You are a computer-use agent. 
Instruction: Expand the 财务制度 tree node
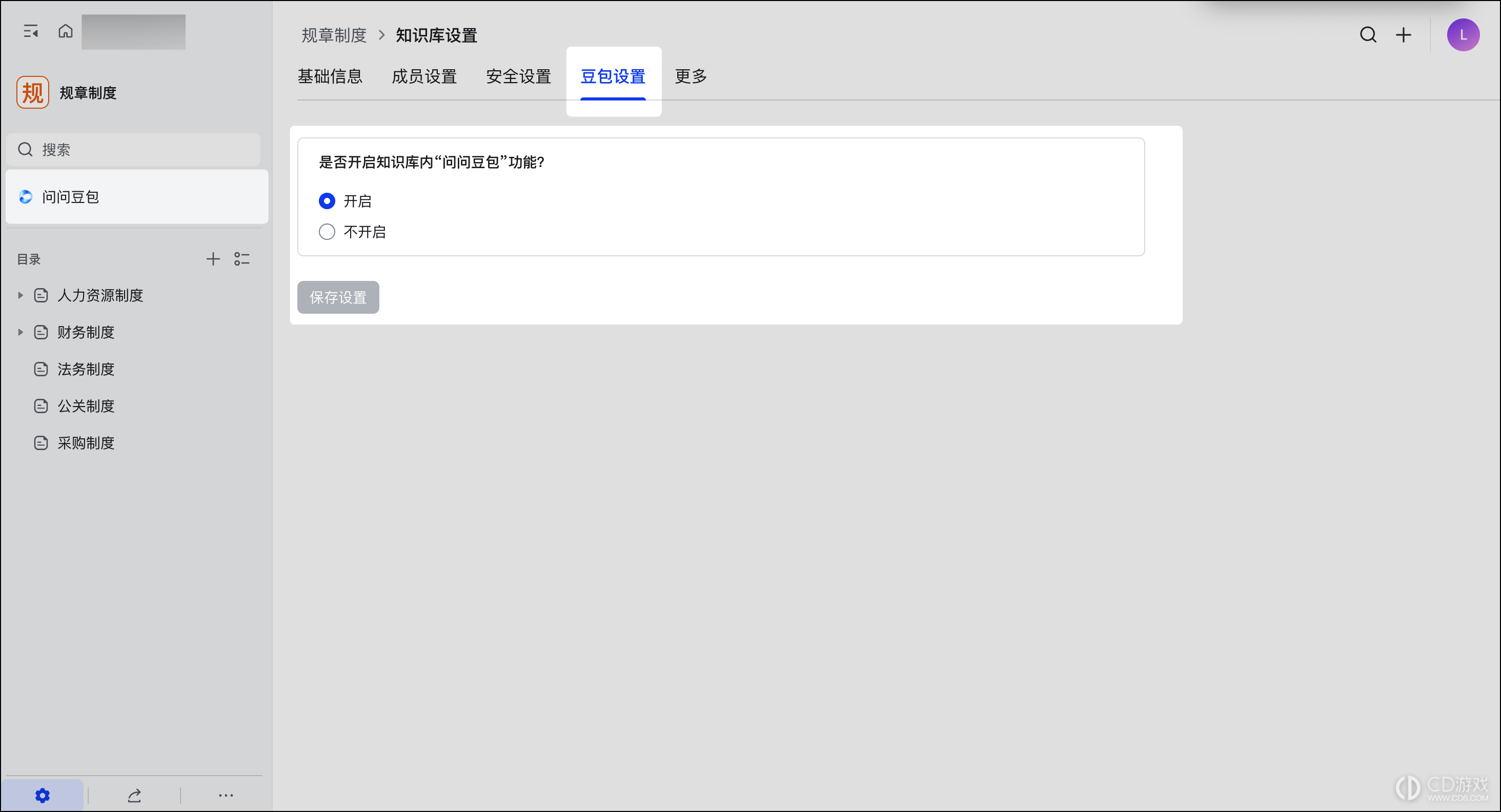(x=21, y=332)
